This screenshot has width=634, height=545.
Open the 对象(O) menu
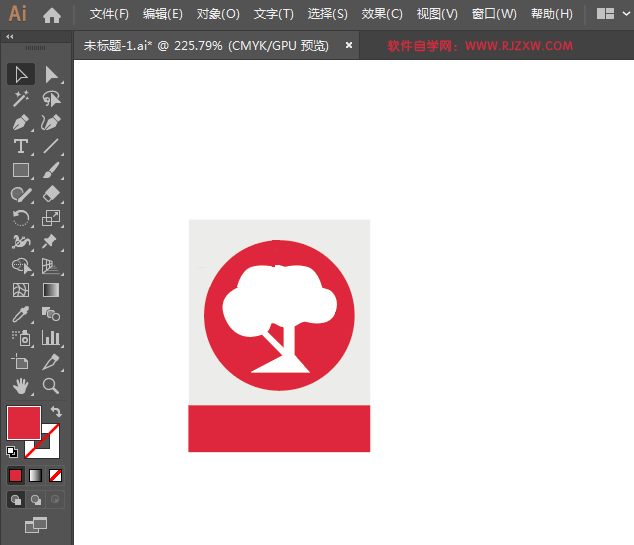218,14
